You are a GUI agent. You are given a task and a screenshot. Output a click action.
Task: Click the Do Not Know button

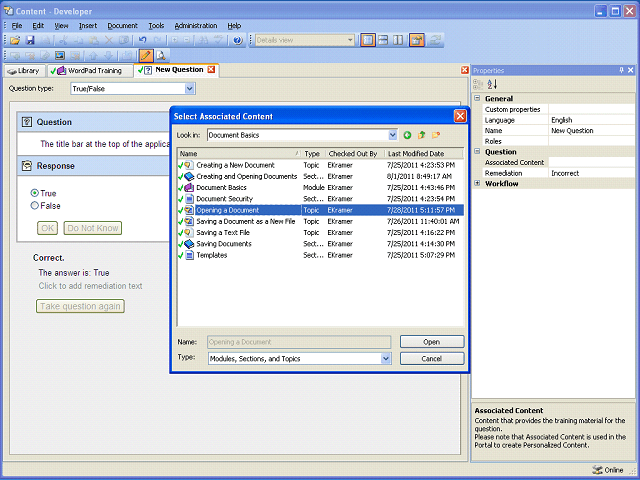tap(93, 228)
